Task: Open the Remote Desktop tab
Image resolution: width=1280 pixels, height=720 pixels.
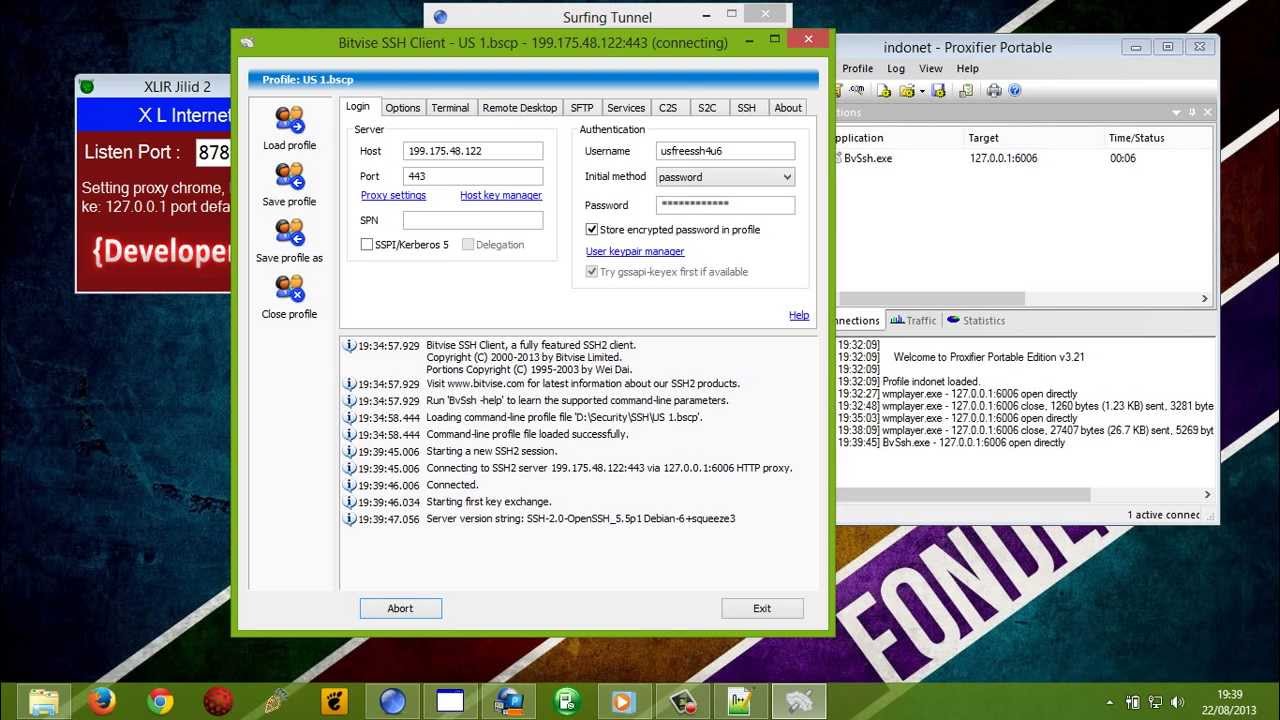Action: [520, 108]
